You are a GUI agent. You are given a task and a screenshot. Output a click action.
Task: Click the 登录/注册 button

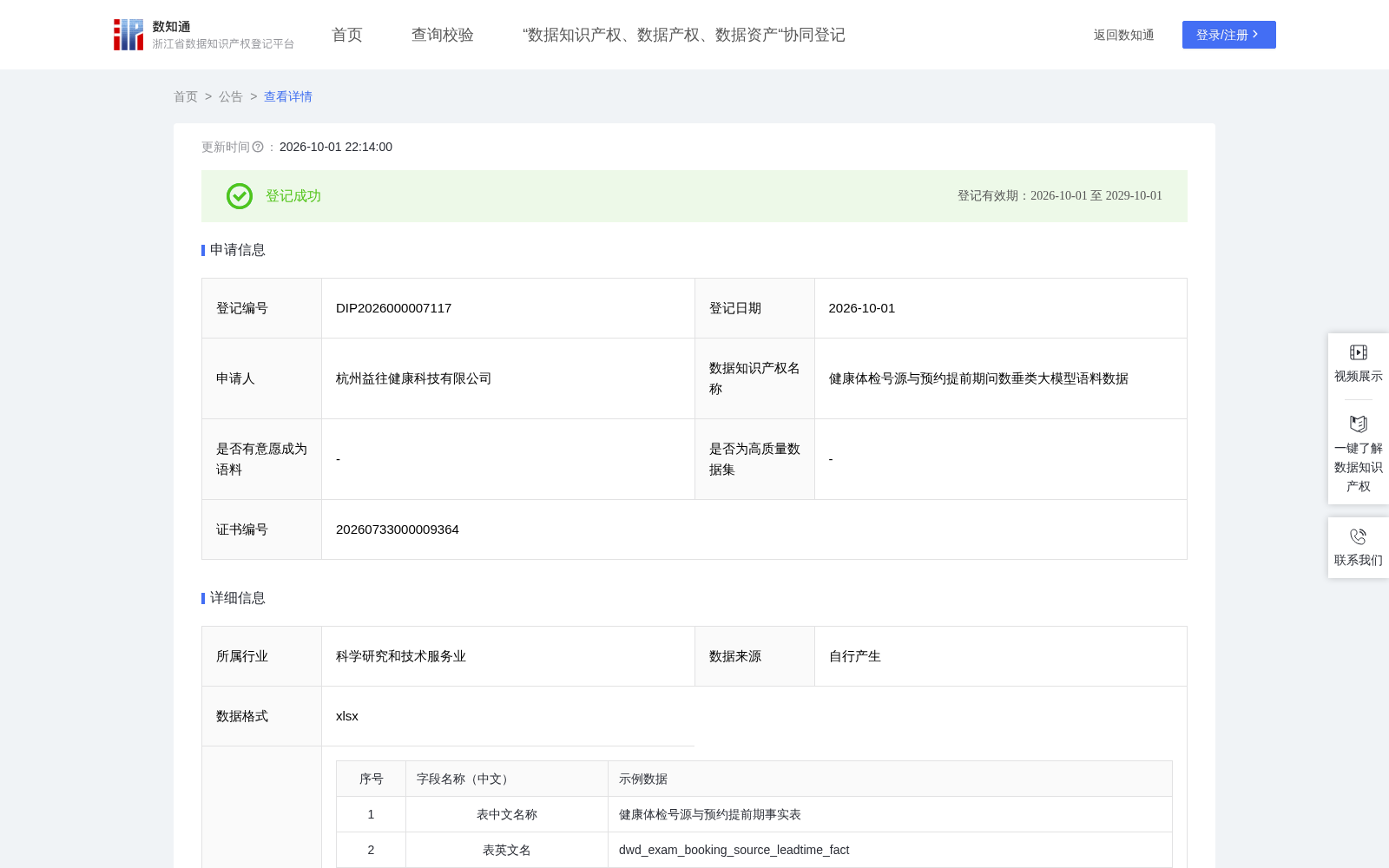click(x=1229, y=35)
